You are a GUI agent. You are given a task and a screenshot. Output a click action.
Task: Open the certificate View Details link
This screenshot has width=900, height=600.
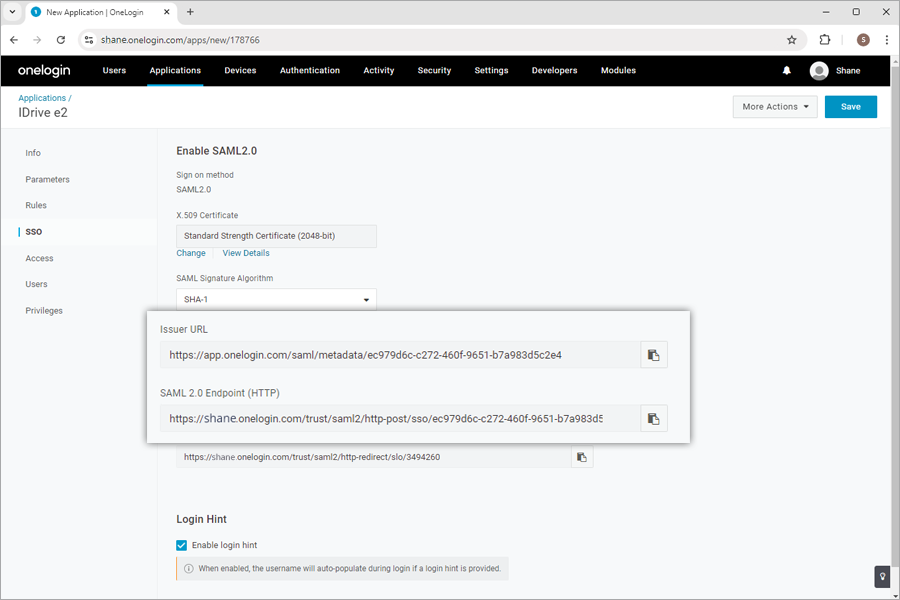246,253
